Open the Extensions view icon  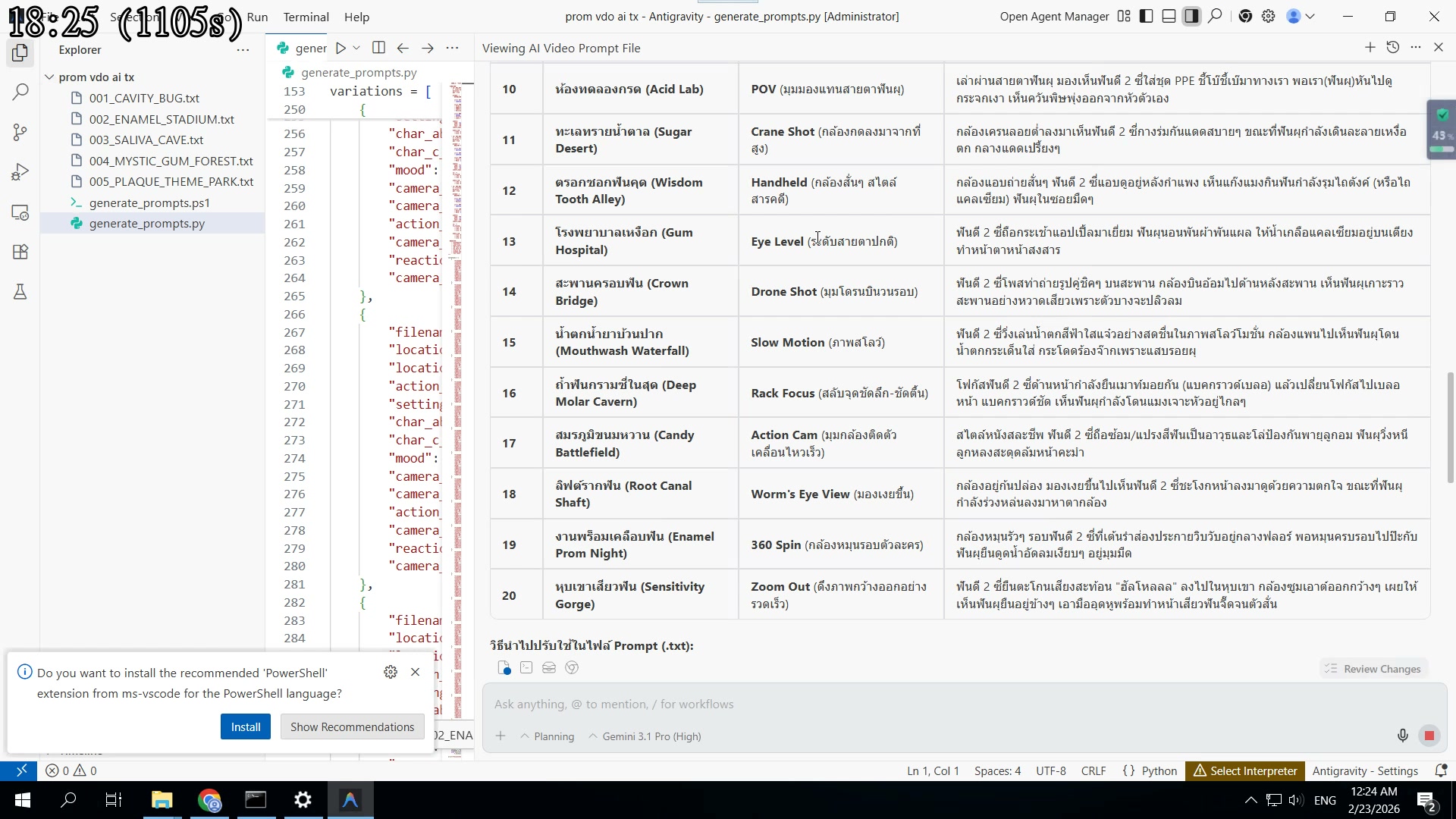20,252
